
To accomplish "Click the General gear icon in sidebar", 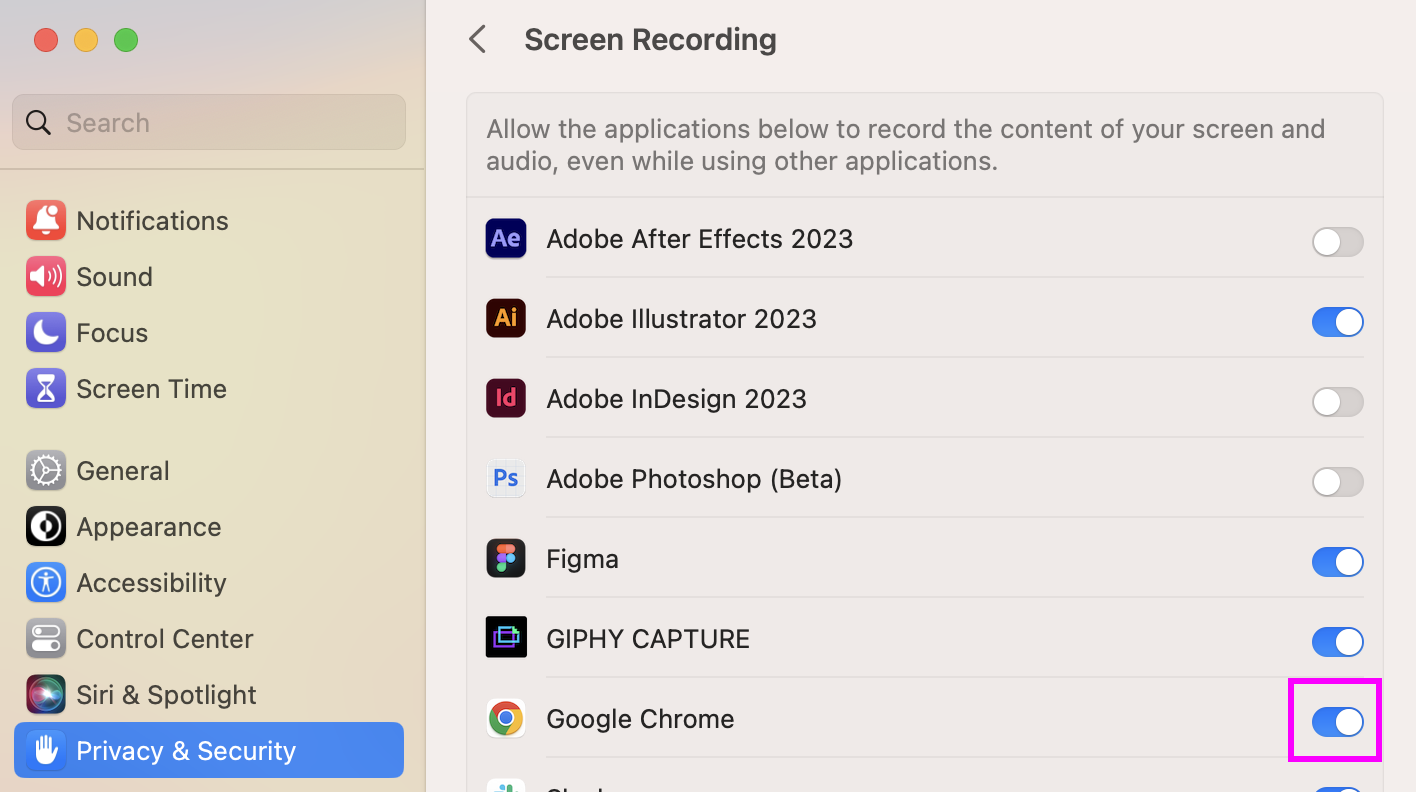I will pyautogui.click(x=46, y=471).
